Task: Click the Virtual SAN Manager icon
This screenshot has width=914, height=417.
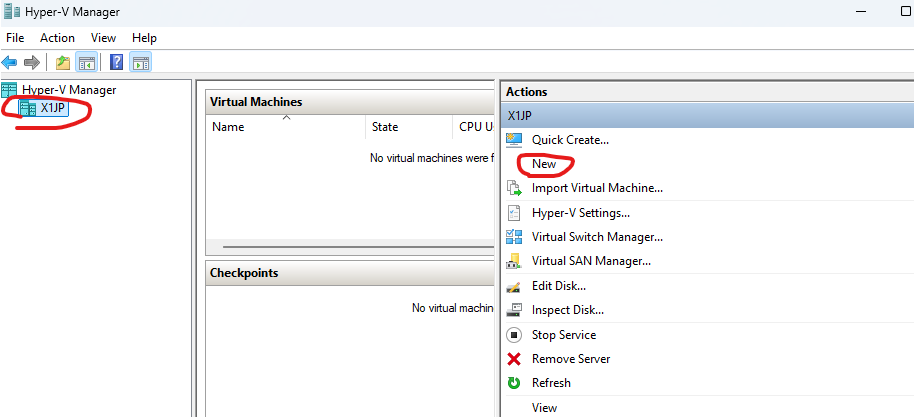Action: pyautogui.click(x=514, y=261)
